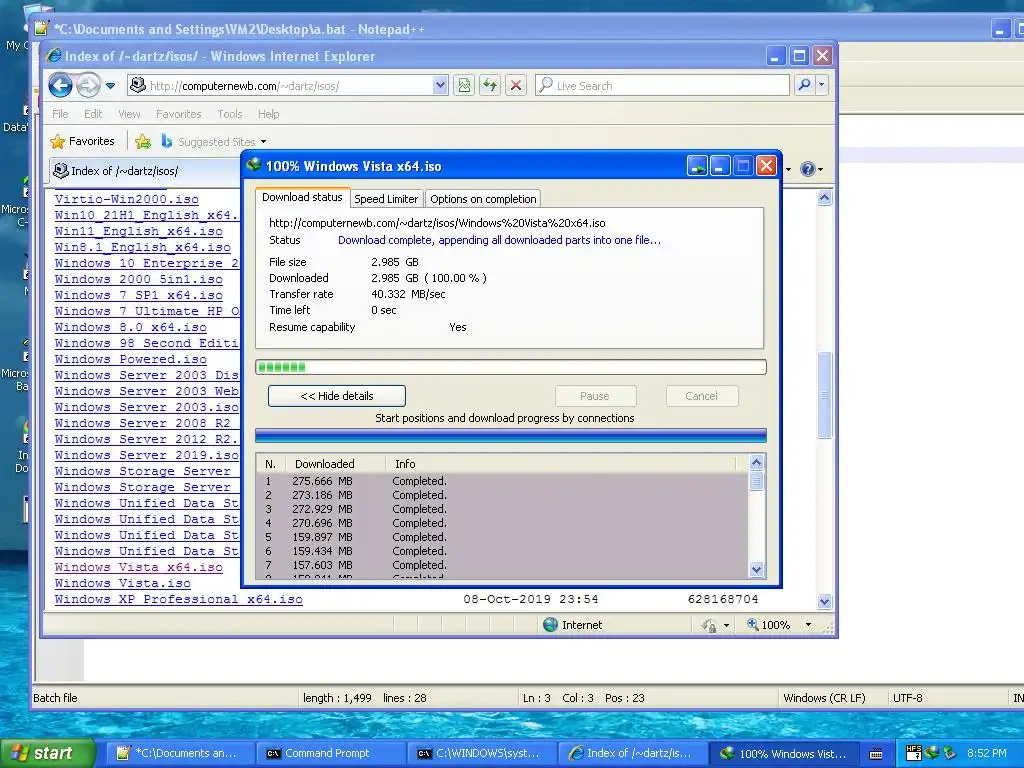The height and width of the screenshot is (768, 1024).
Task: Click the clock showing 8:52 PM
Action: 987,753
